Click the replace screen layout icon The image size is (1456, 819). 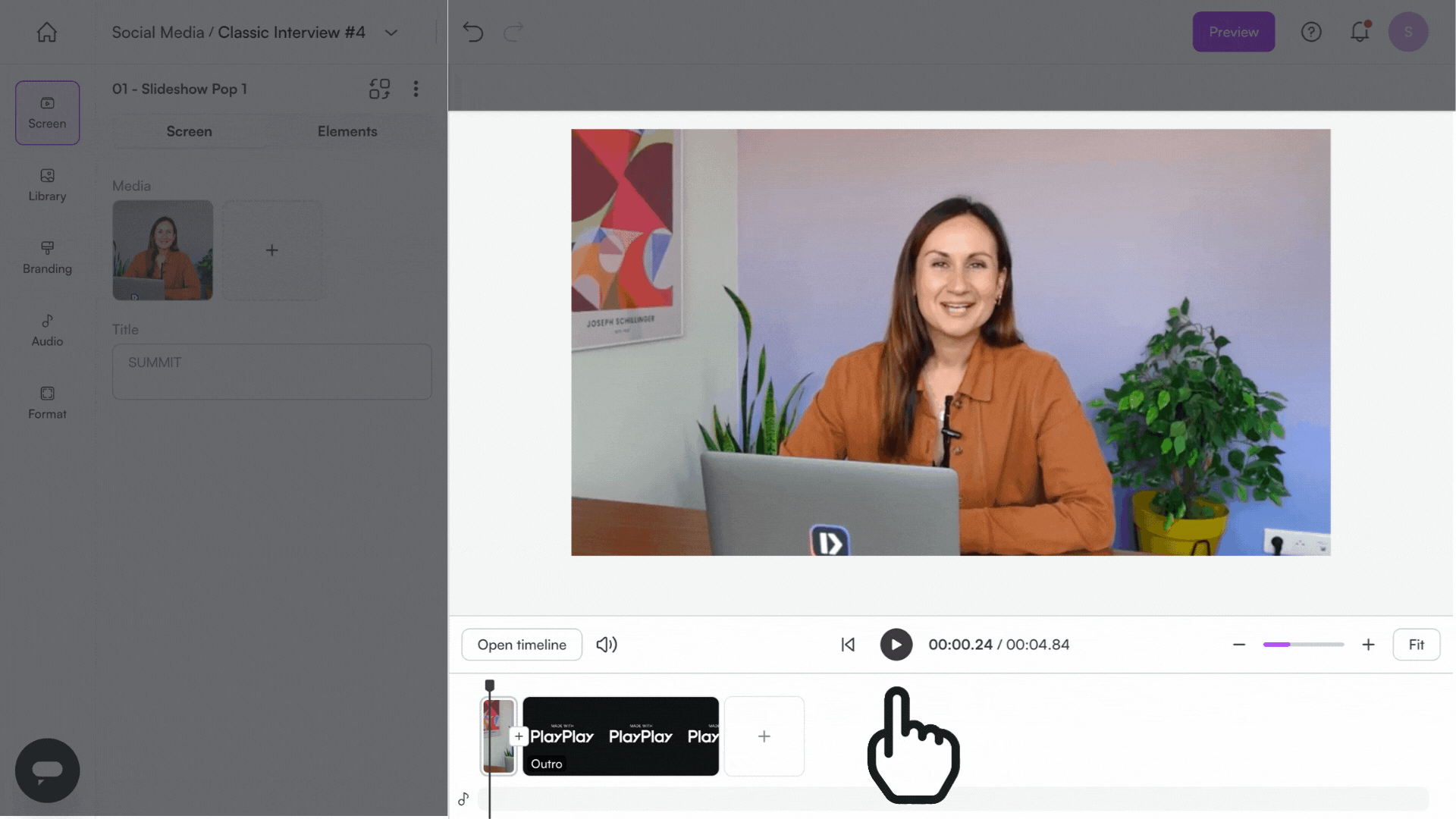[379, 89]
